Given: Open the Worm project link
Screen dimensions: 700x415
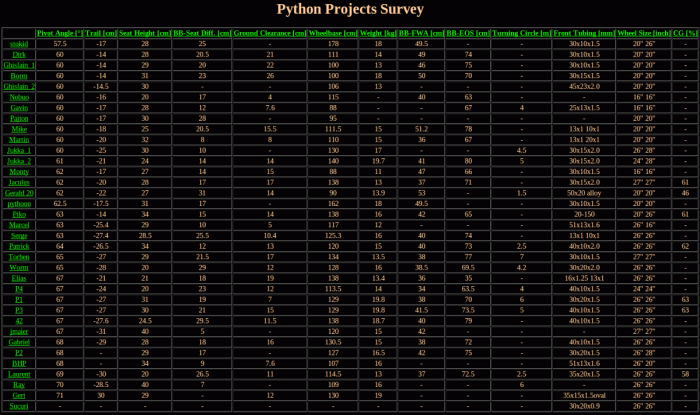Looking at the screenshot, I should pyautogui.click(x=19, y=268).
